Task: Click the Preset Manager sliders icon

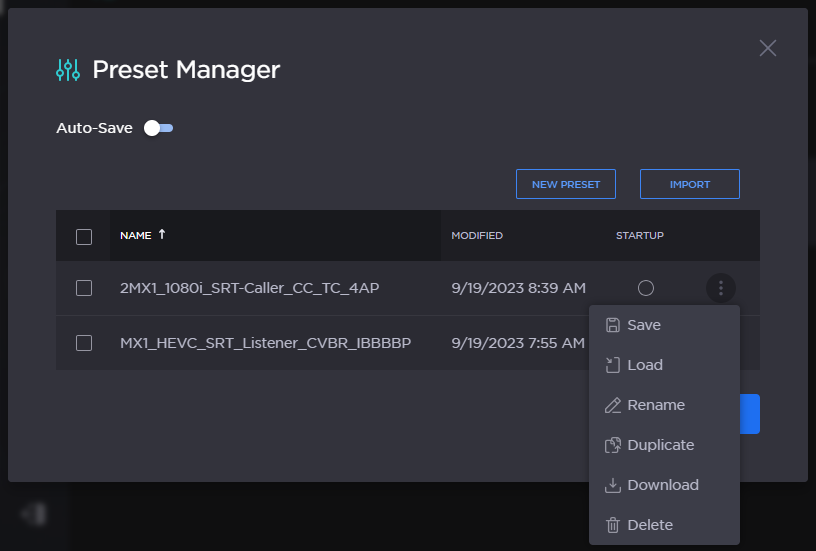Action: pos(68,69)
